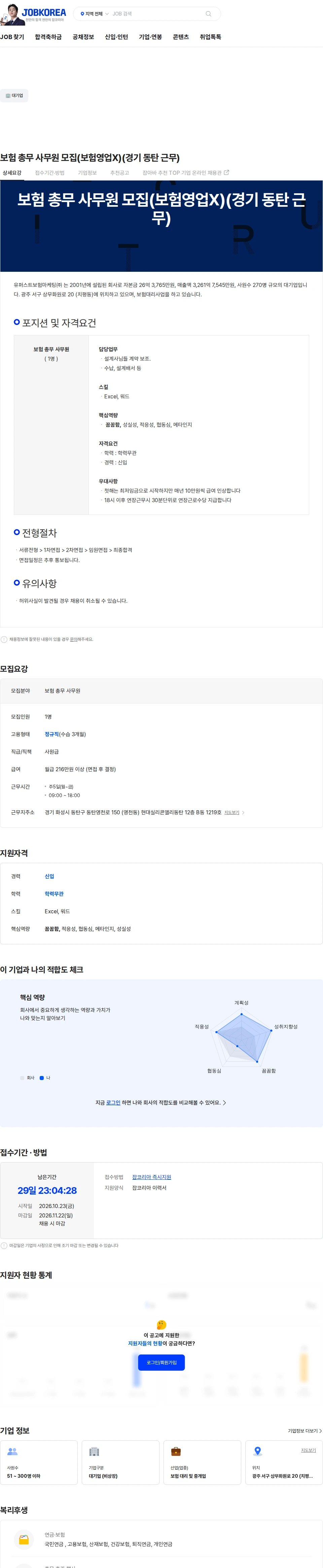
Task: Open 지도보기 link in 위치 card
Action: (x=309, y=1450)
